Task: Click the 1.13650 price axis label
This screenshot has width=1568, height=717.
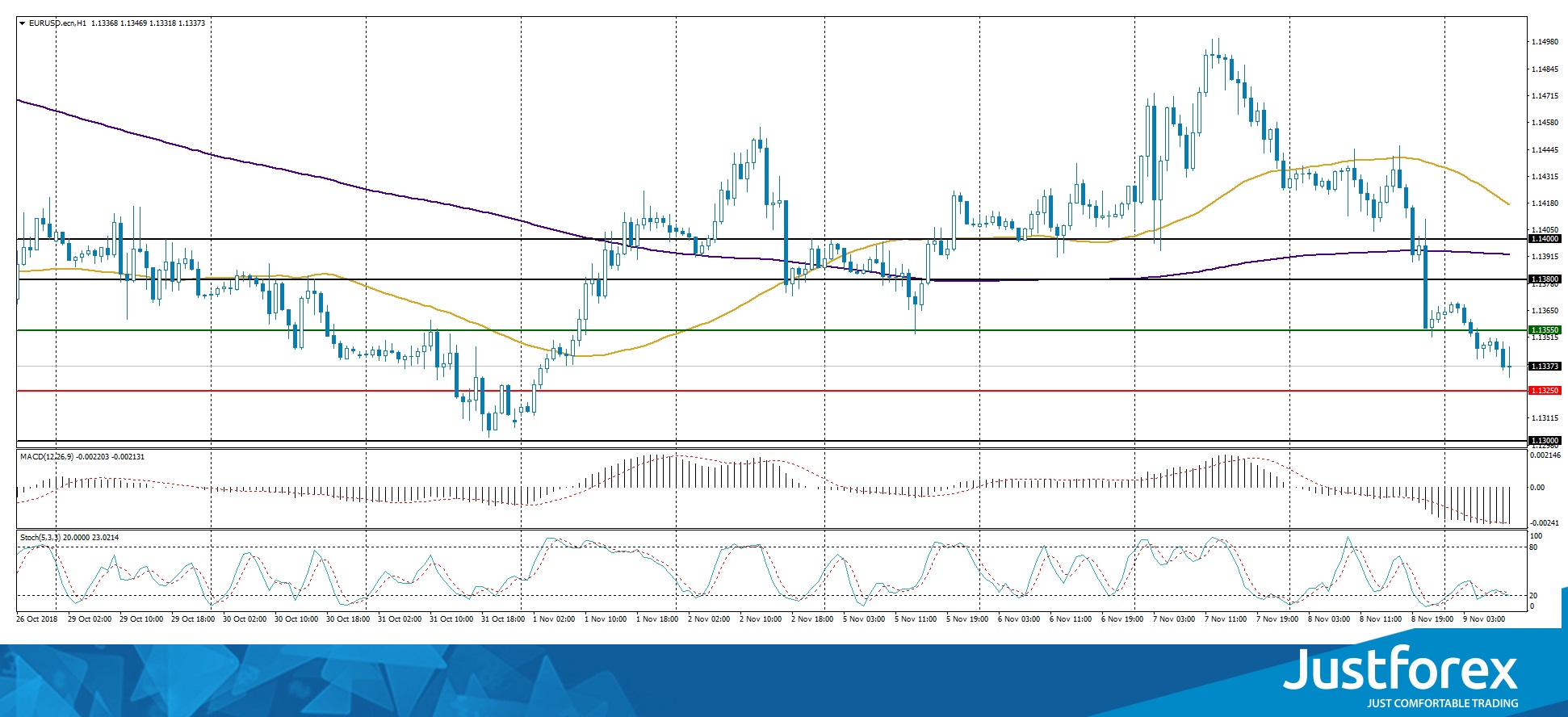Action: [1545, 311]
